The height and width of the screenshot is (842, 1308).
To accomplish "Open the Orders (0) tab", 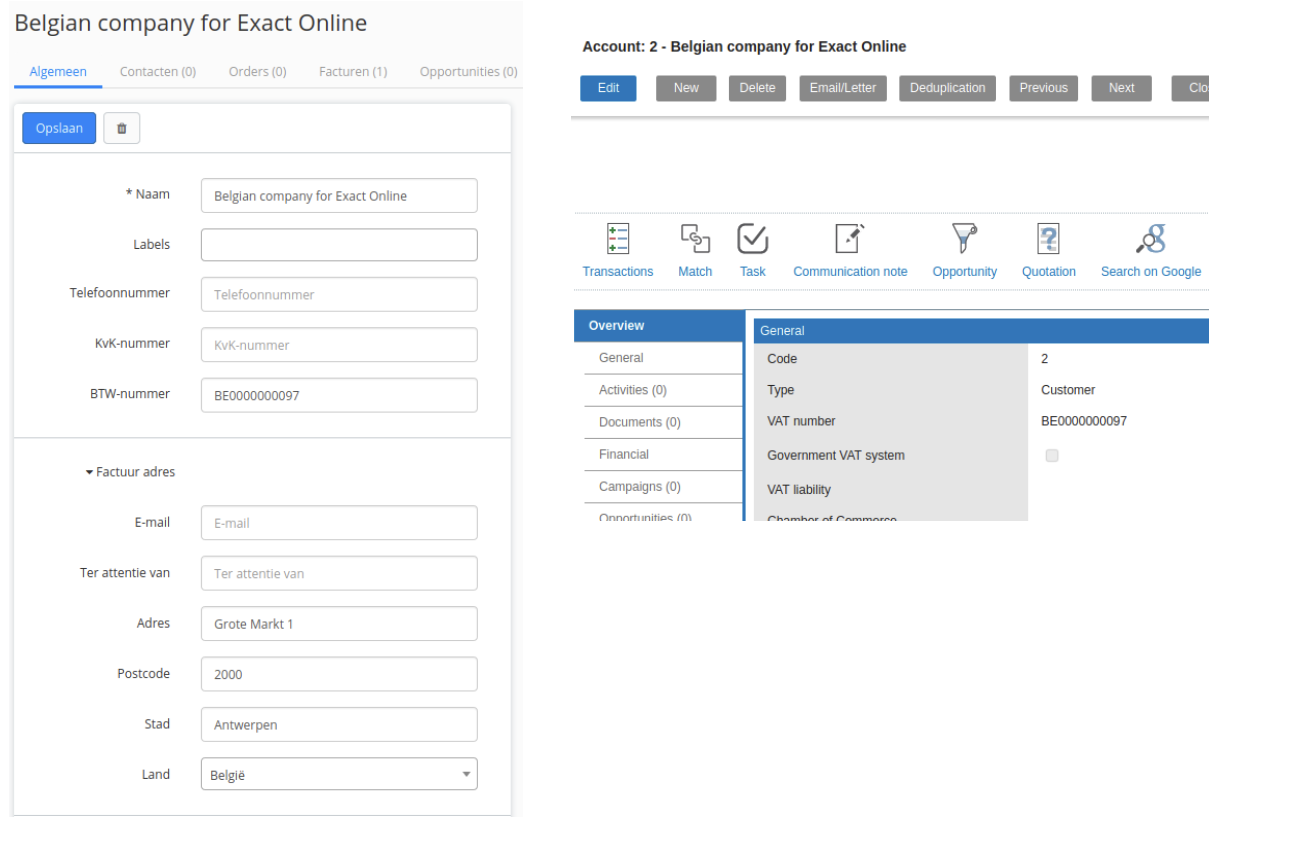I will click(x=257, y=72).
